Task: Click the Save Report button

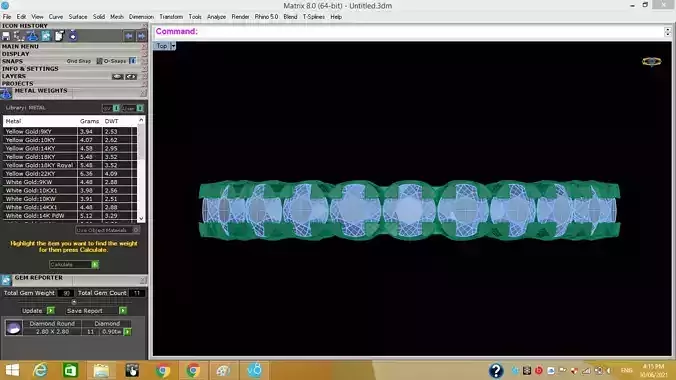Action: [85, 311]
